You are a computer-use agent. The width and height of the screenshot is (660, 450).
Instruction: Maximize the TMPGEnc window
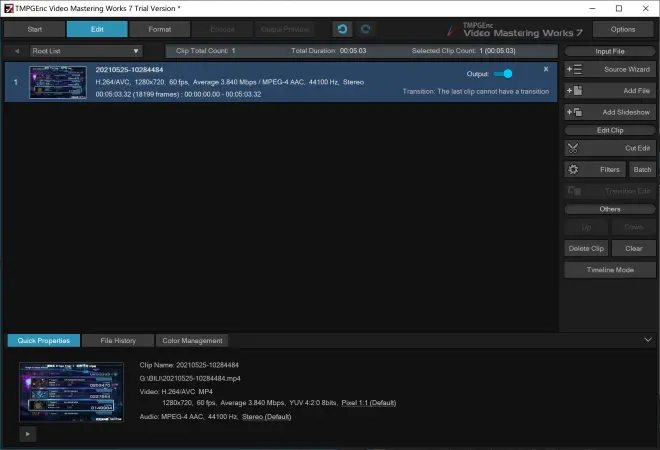[x=619, y=8]
